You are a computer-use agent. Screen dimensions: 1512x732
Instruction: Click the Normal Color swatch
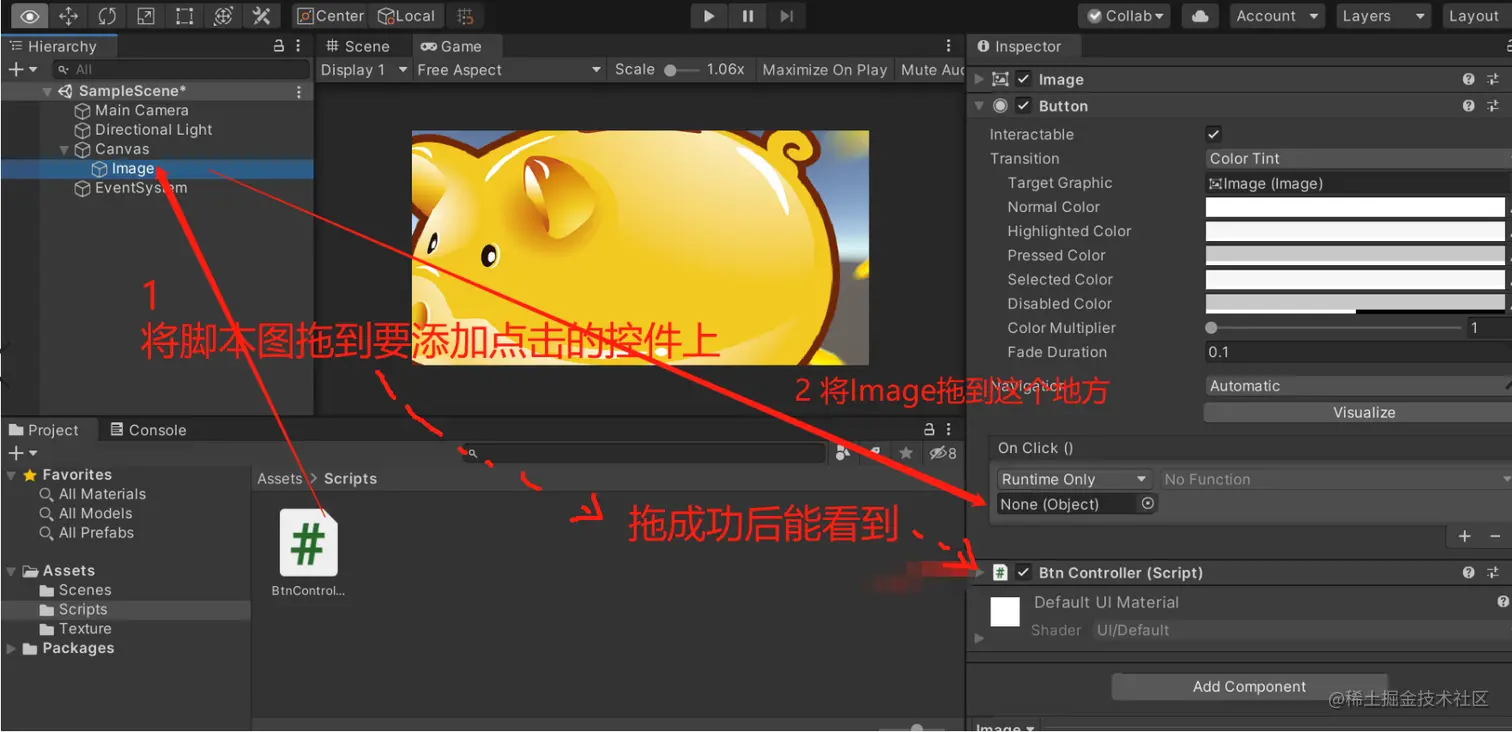coord(1355,207)
